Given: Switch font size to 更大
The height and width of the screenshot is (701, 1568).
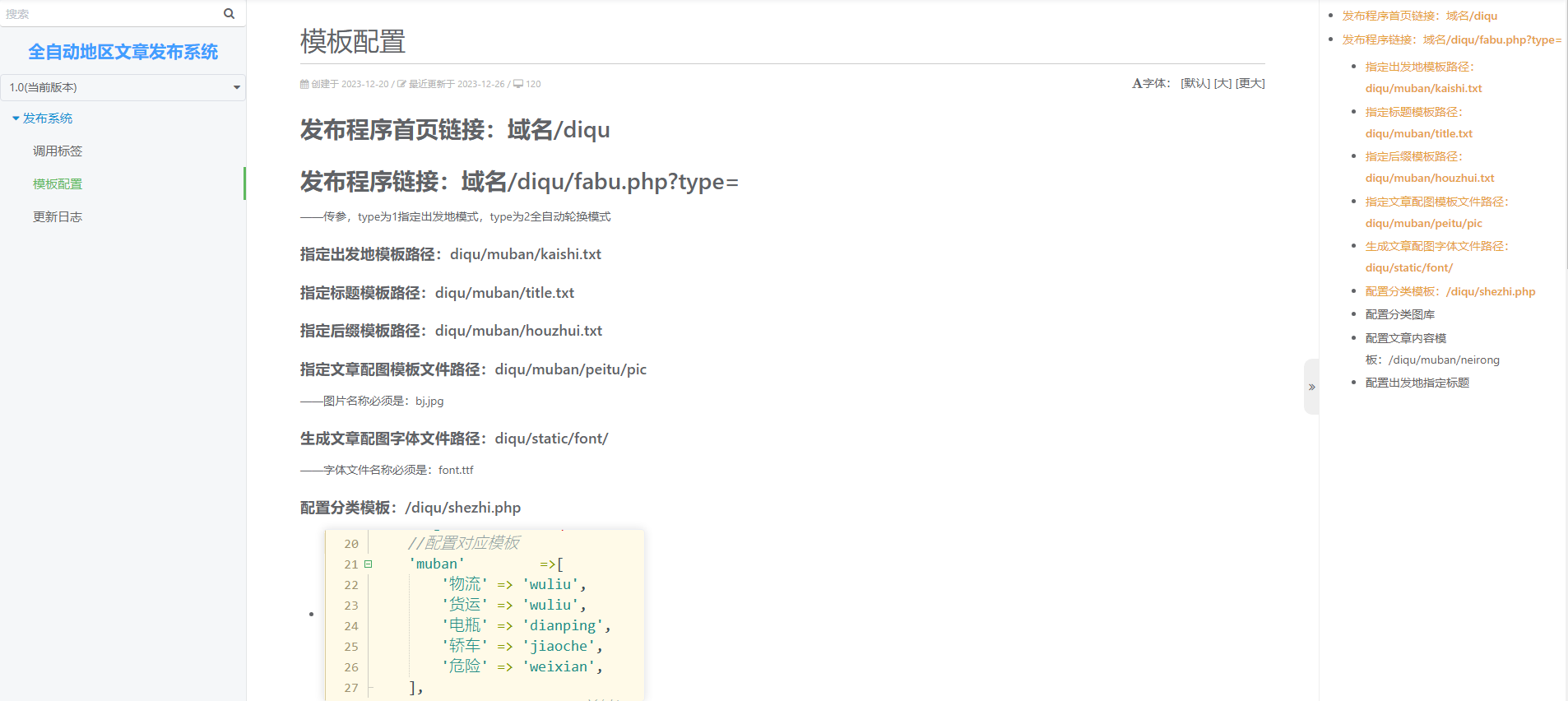Looking at the screenshot, I should point(1250,83).
